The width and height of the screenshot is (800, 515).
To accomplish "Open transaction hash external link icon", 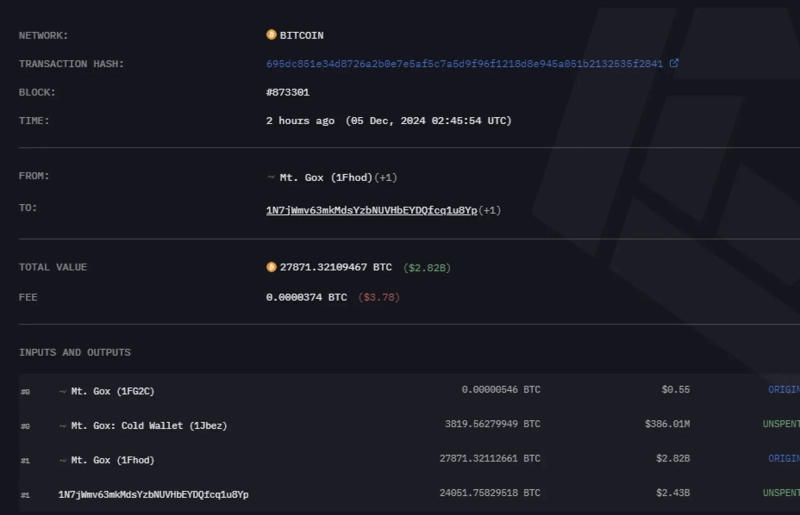I will 674,63.
